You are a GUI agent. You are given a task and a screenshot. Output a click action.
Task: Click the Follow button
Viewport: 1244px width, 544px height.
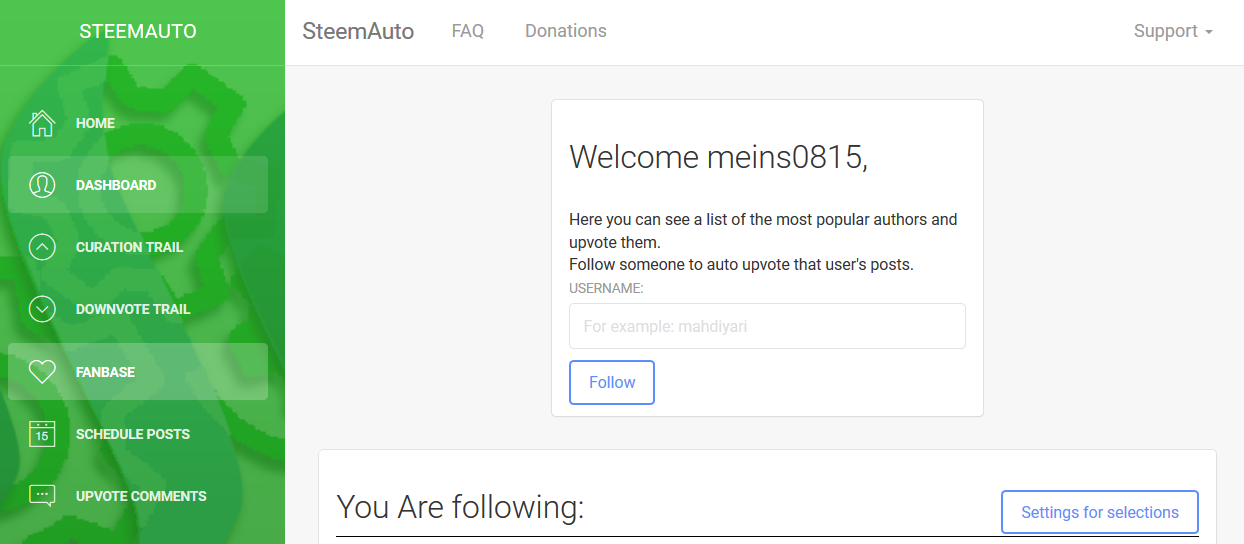pos(612,382)
